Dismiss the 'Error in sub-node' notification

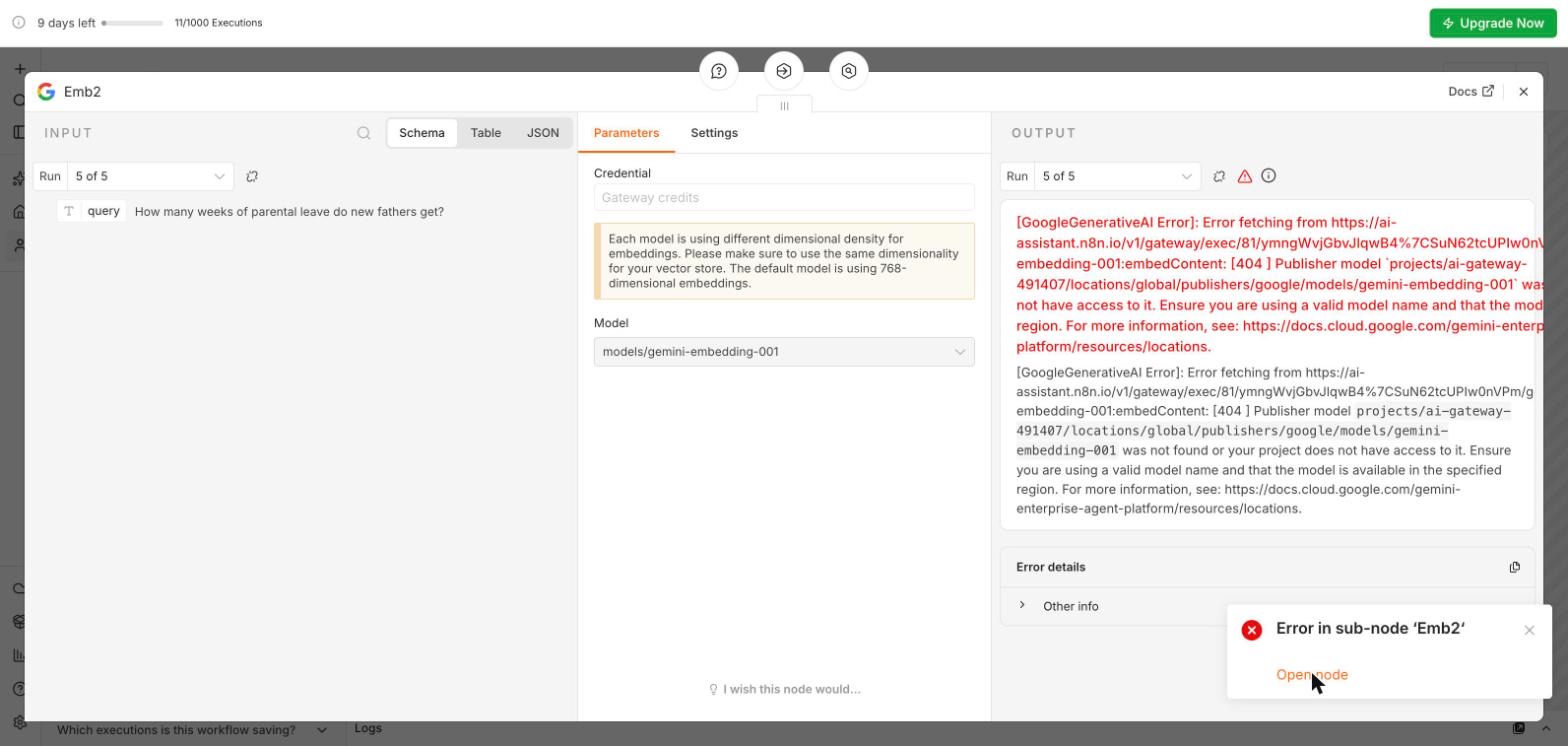tap(1529, 630)
